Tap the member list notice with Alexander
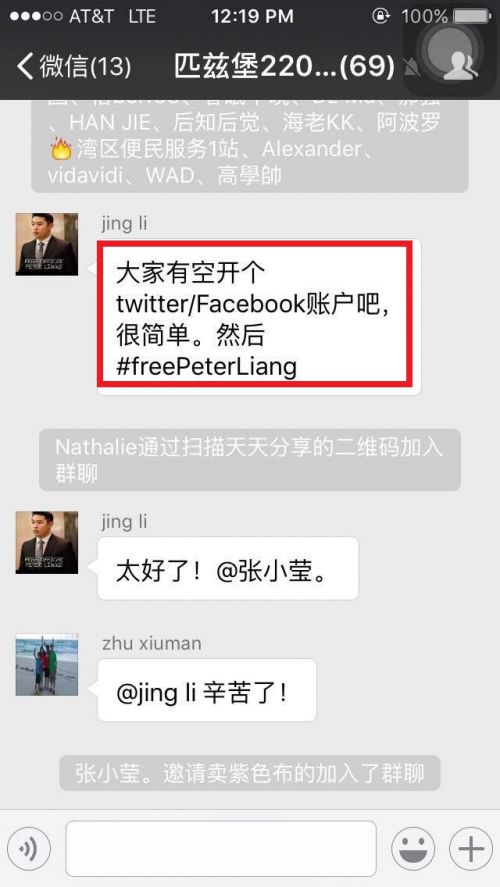Screen dimensions: 500x887 pos(250,146)
